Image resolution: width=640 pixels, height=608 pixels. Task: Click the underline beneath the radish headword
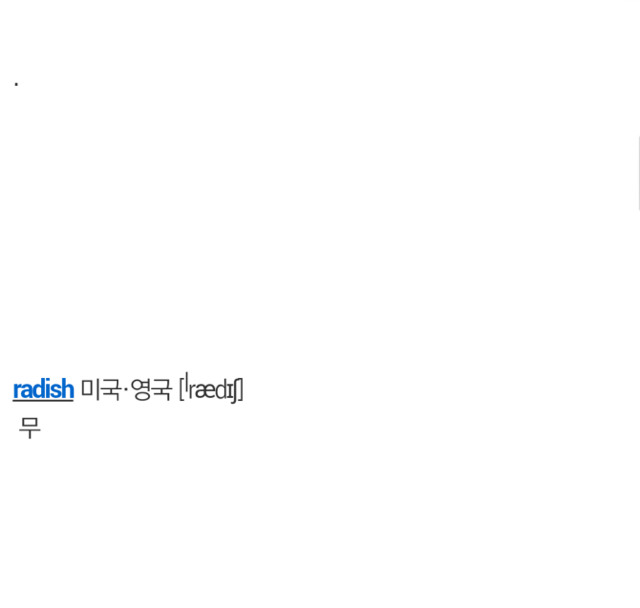tap(43, 401)
